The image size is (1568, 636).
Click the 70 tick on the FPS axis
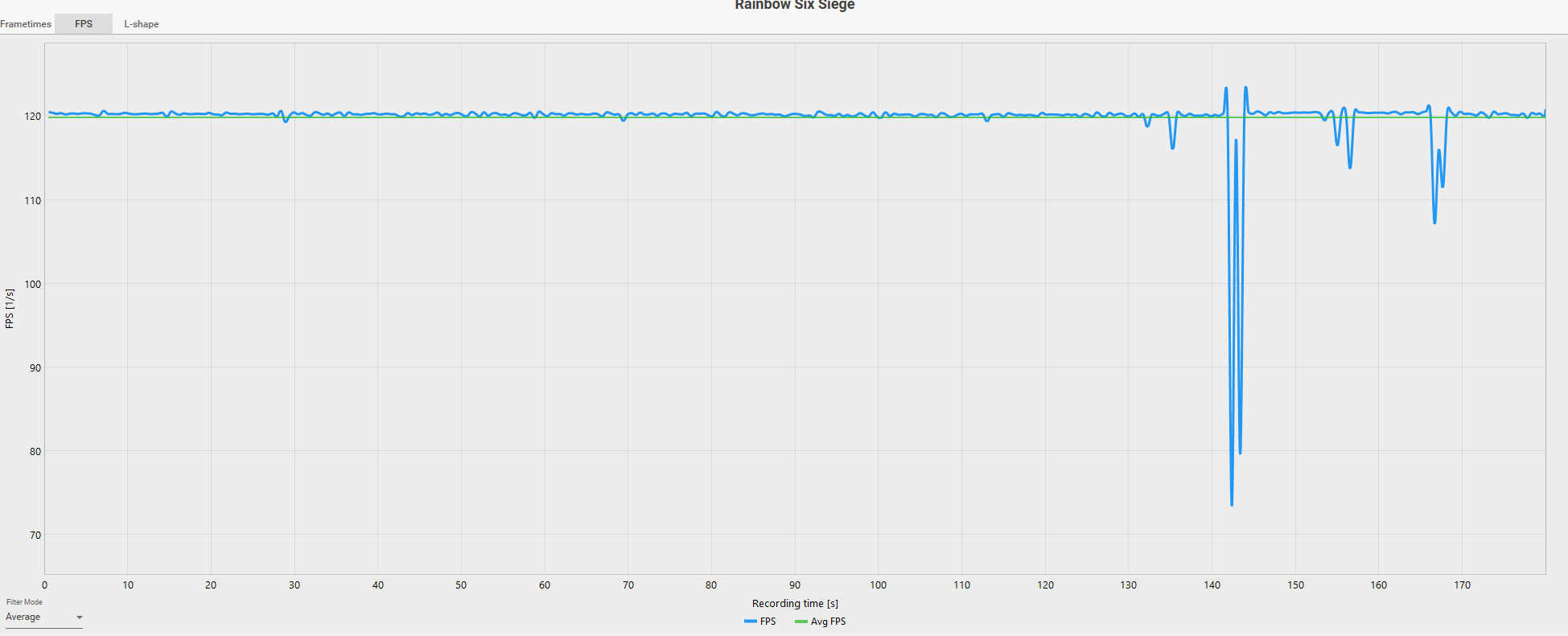(35, 535)
